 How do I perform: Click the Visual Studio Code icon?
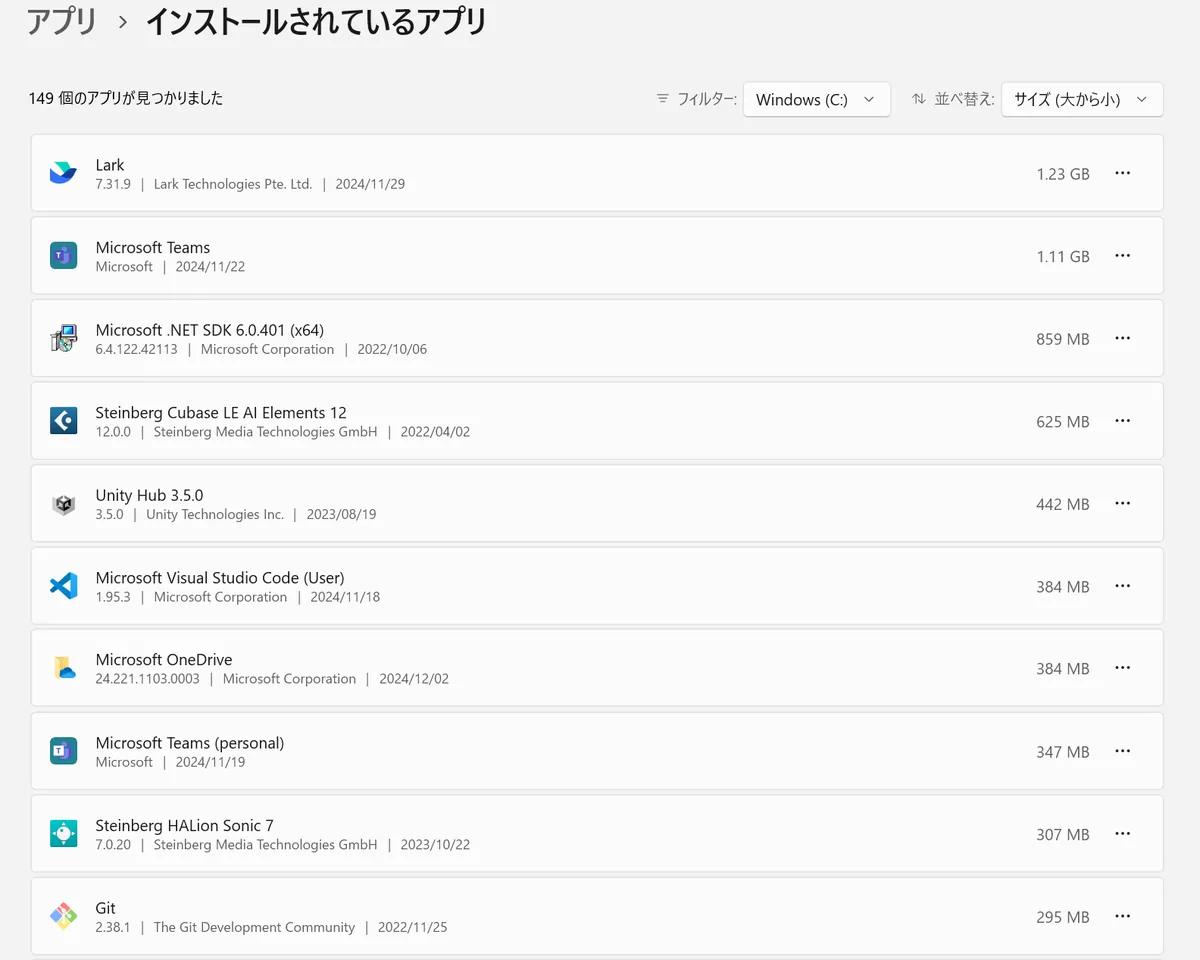pyautogui.click(x=63, y=586)
